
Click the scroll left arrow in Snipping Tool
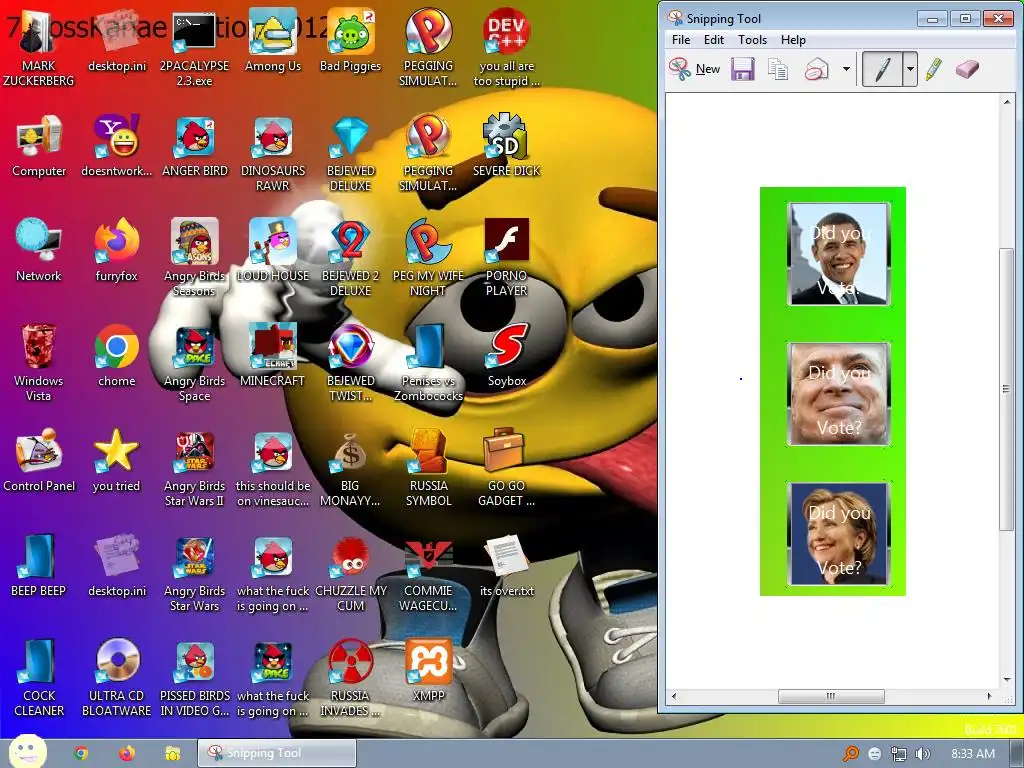click(x=674, y=696)
